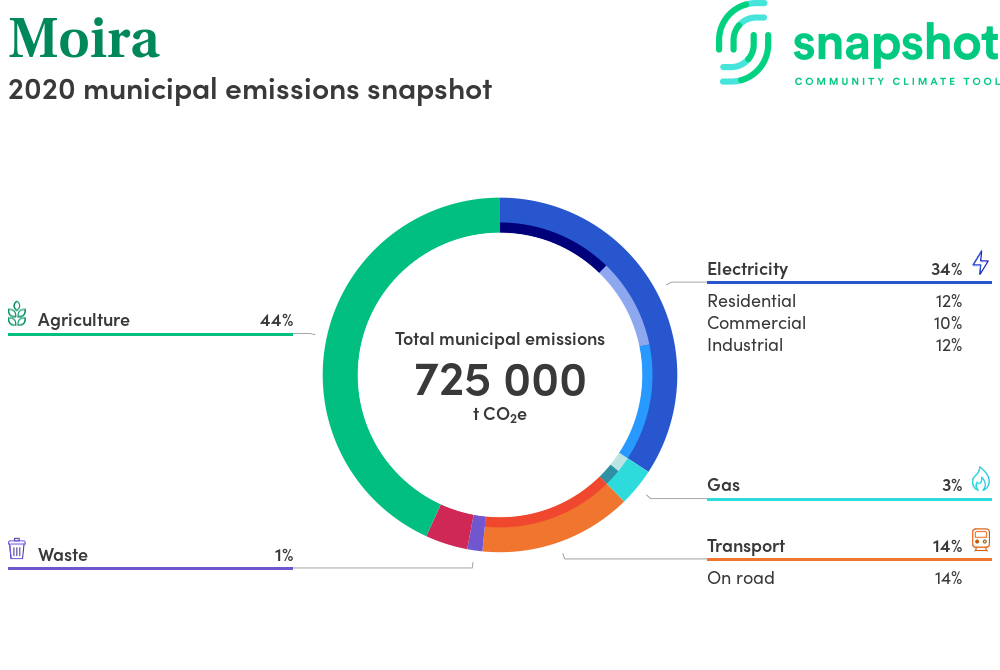This screenshot has height=670, width=1000.
Task: Click the Waste category label
Action: tap(62, 555)
